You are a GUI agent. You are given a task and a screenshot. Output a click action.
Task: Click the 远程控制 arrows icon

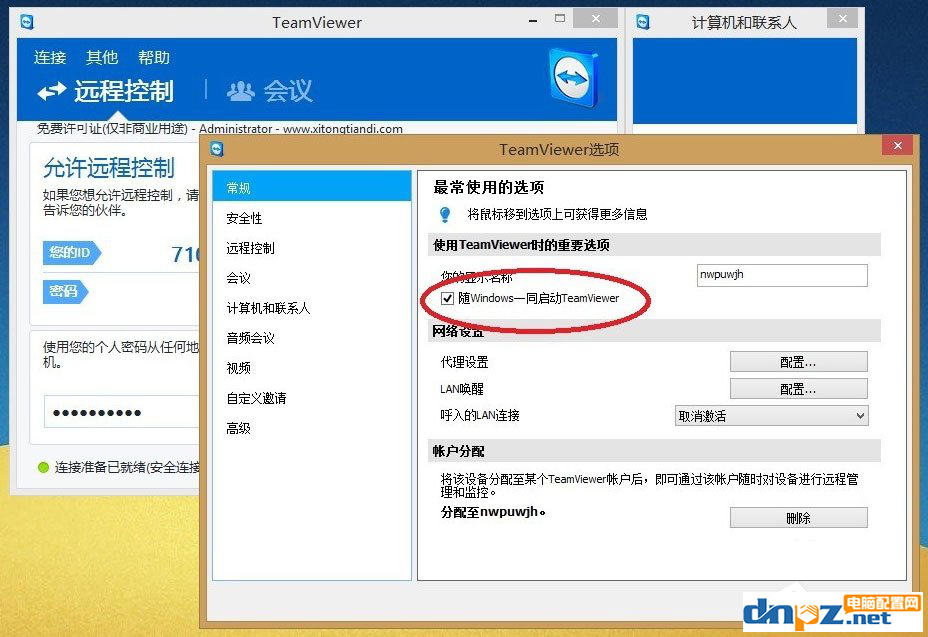click(x=52, y=91)
